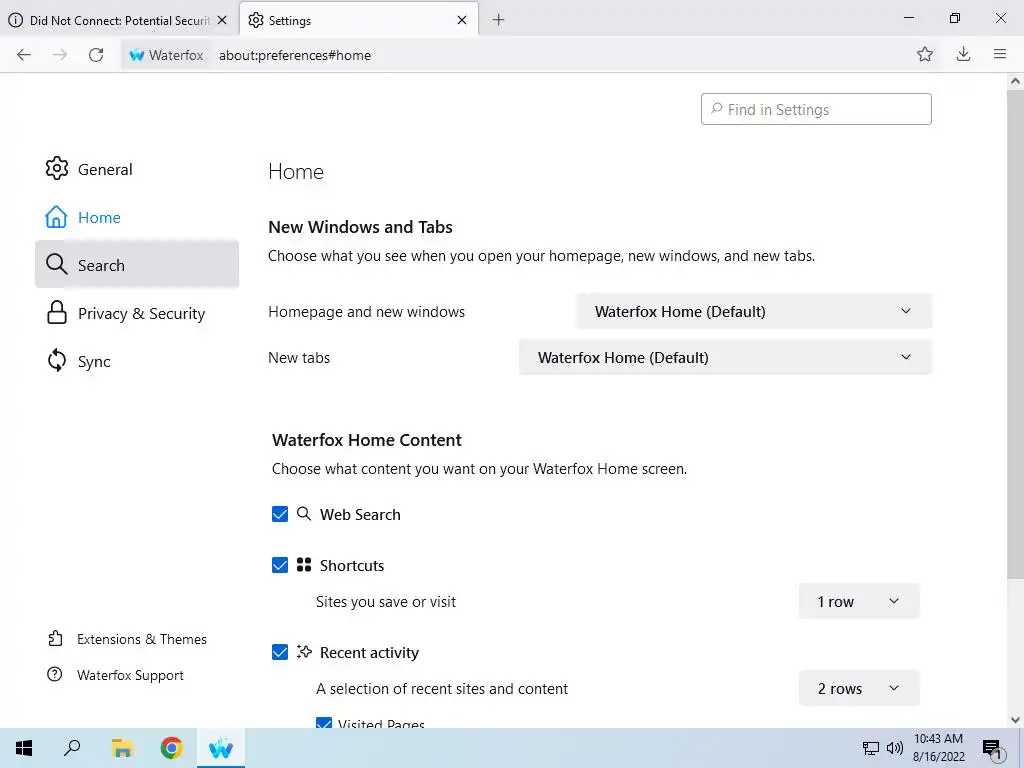
Task: Uncheck the Shortcuts checkbox
Action: [280, 565]
